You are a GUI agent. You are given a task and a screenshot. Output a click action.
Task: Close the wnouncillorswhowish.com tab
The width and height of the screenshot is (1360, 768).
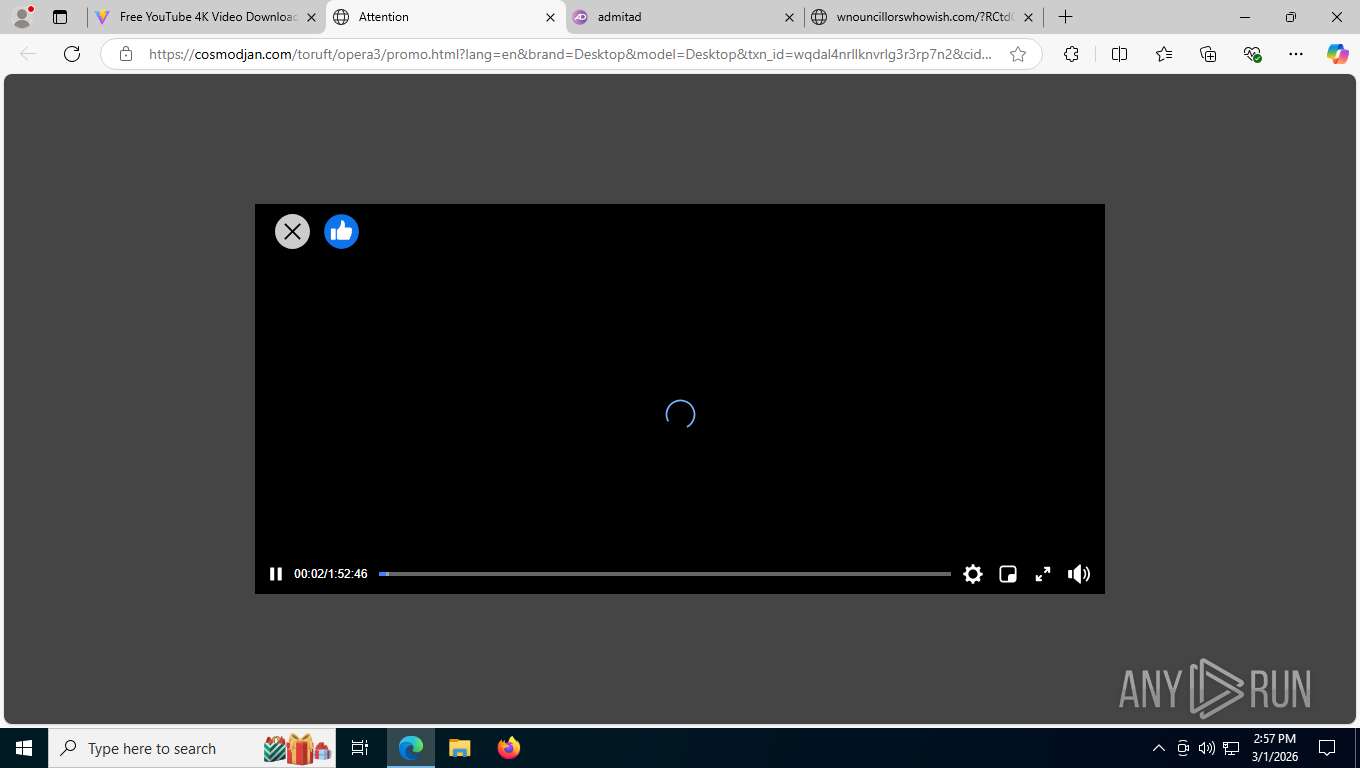click(x=1028, y=17)
